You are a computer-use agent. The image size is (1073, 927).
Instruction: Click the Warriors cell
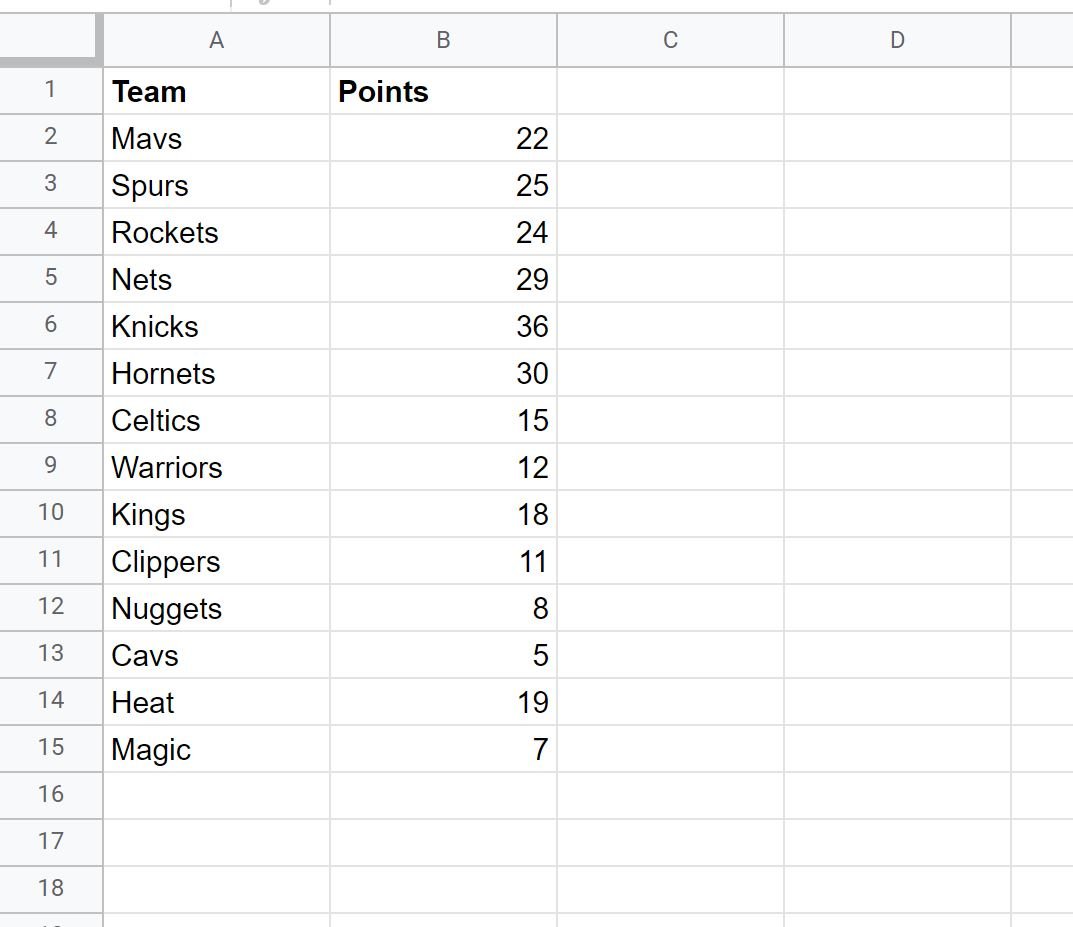[x=216, y=467]
